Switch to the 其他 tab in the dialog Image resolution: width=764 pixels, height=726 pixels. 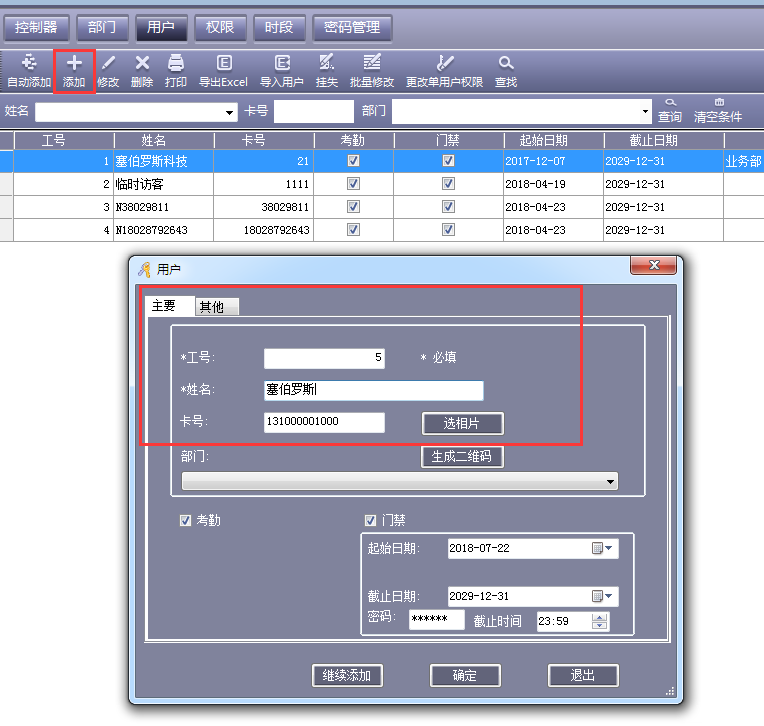click(x=212, y=307)
